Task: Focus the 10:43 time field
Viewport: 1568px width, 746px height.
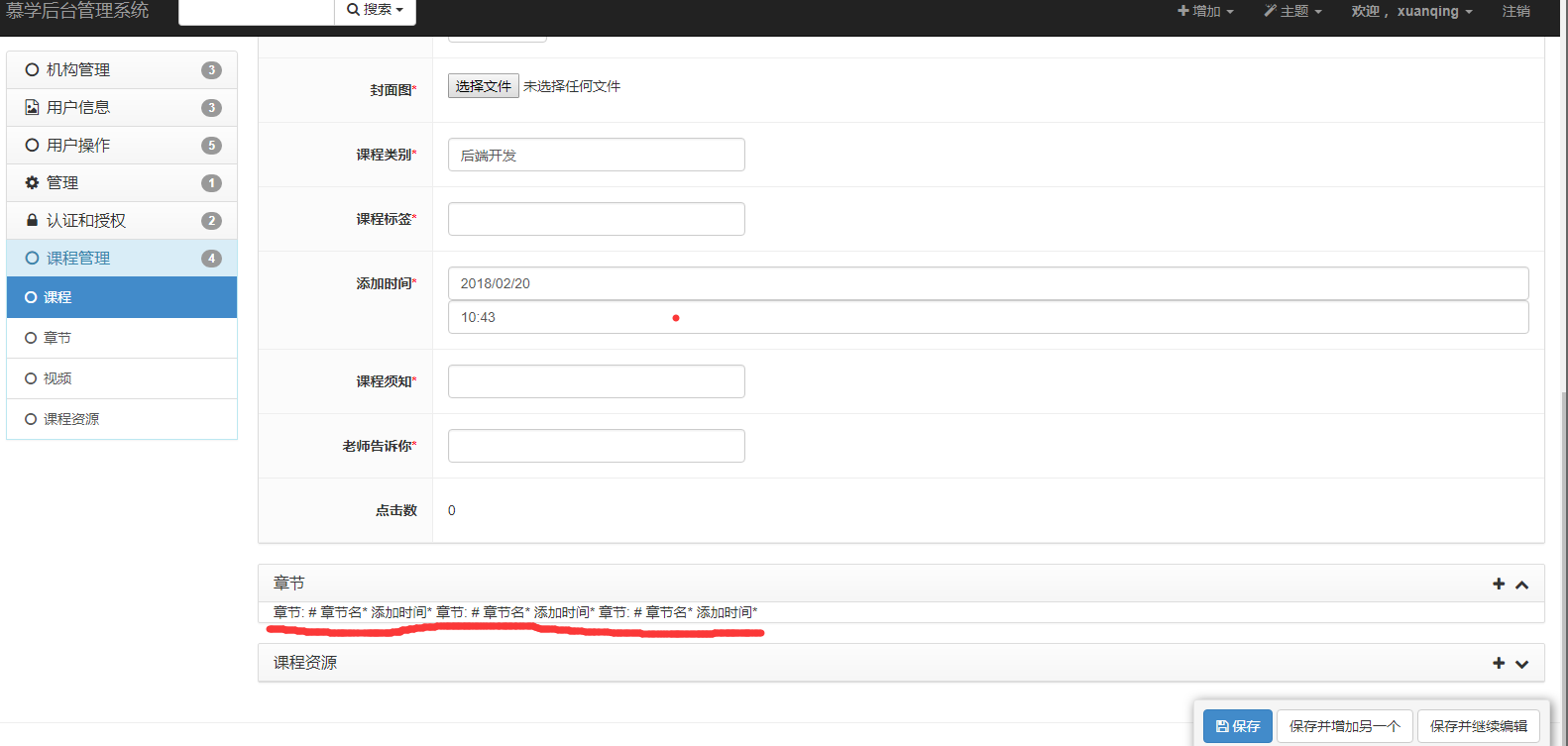Action: pos(988,317)
